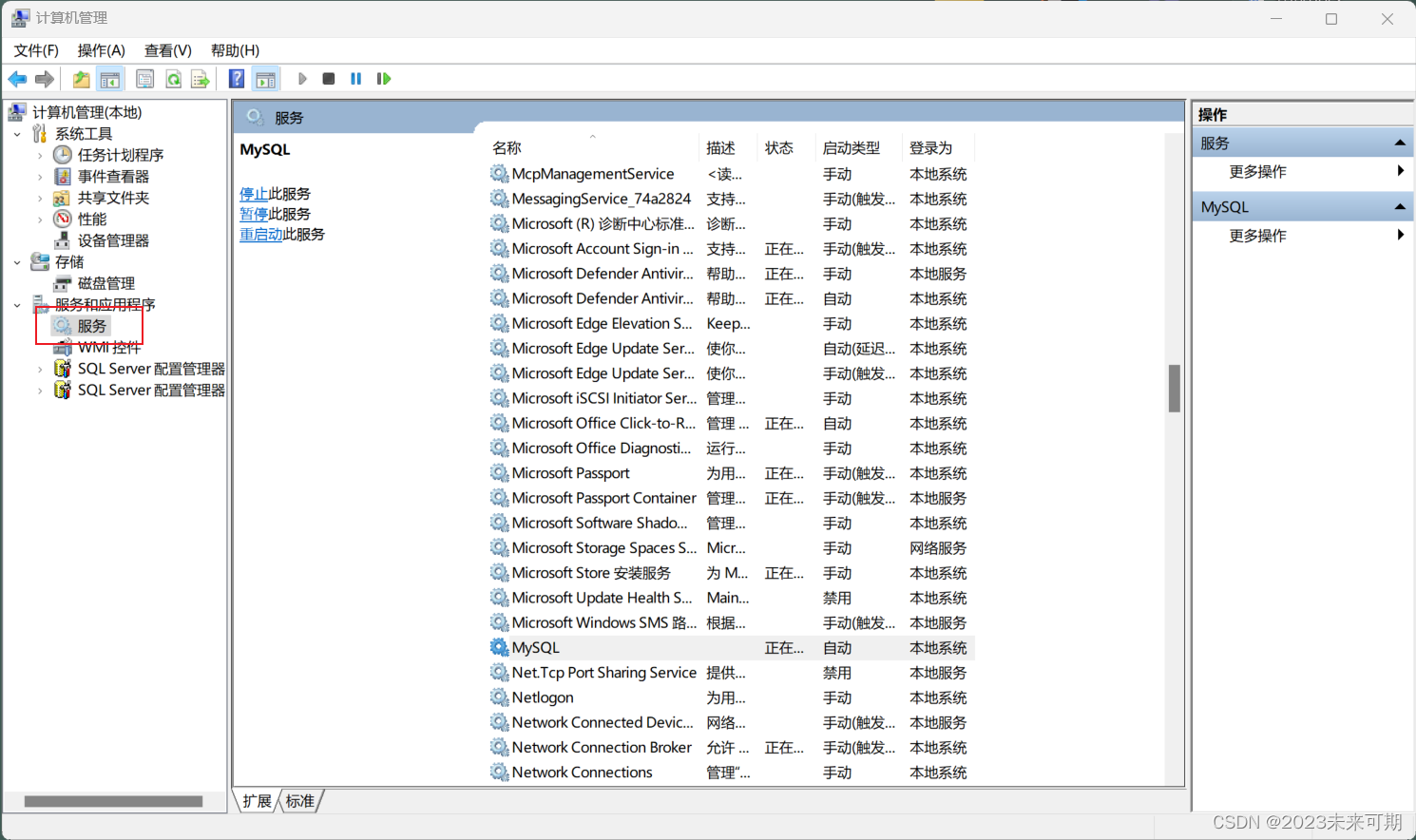Click 停止 link to stop MySQL service
The image size is (1416, 840).
[254, 193]
